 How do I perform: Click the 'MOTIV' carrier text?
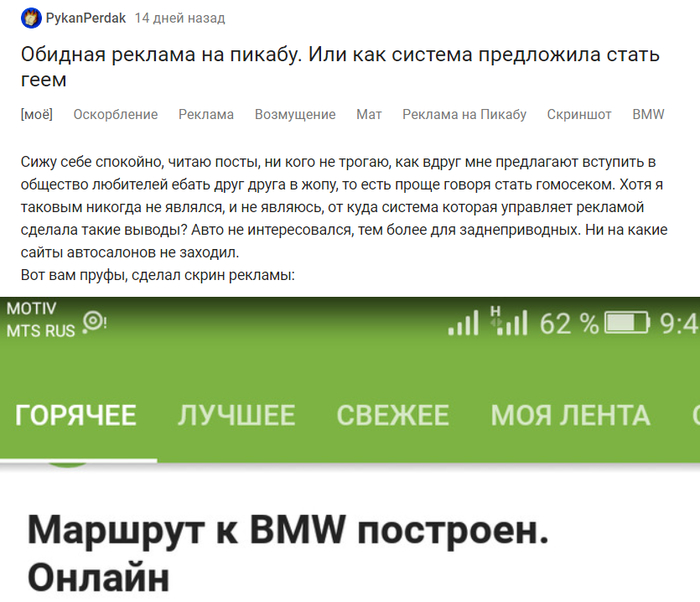[31, 309]
